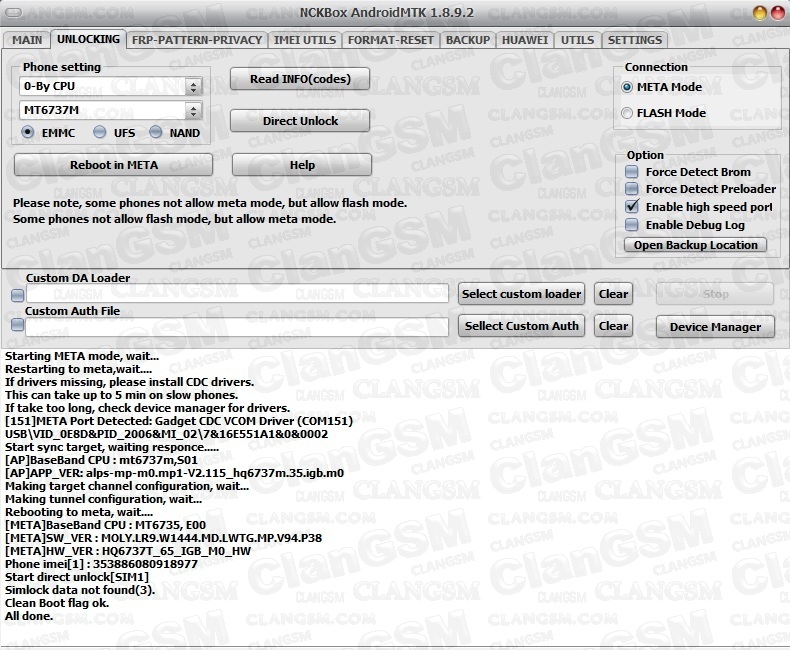
Task: Click the '[META]HW_VER' log line
Action: (128, 551)
